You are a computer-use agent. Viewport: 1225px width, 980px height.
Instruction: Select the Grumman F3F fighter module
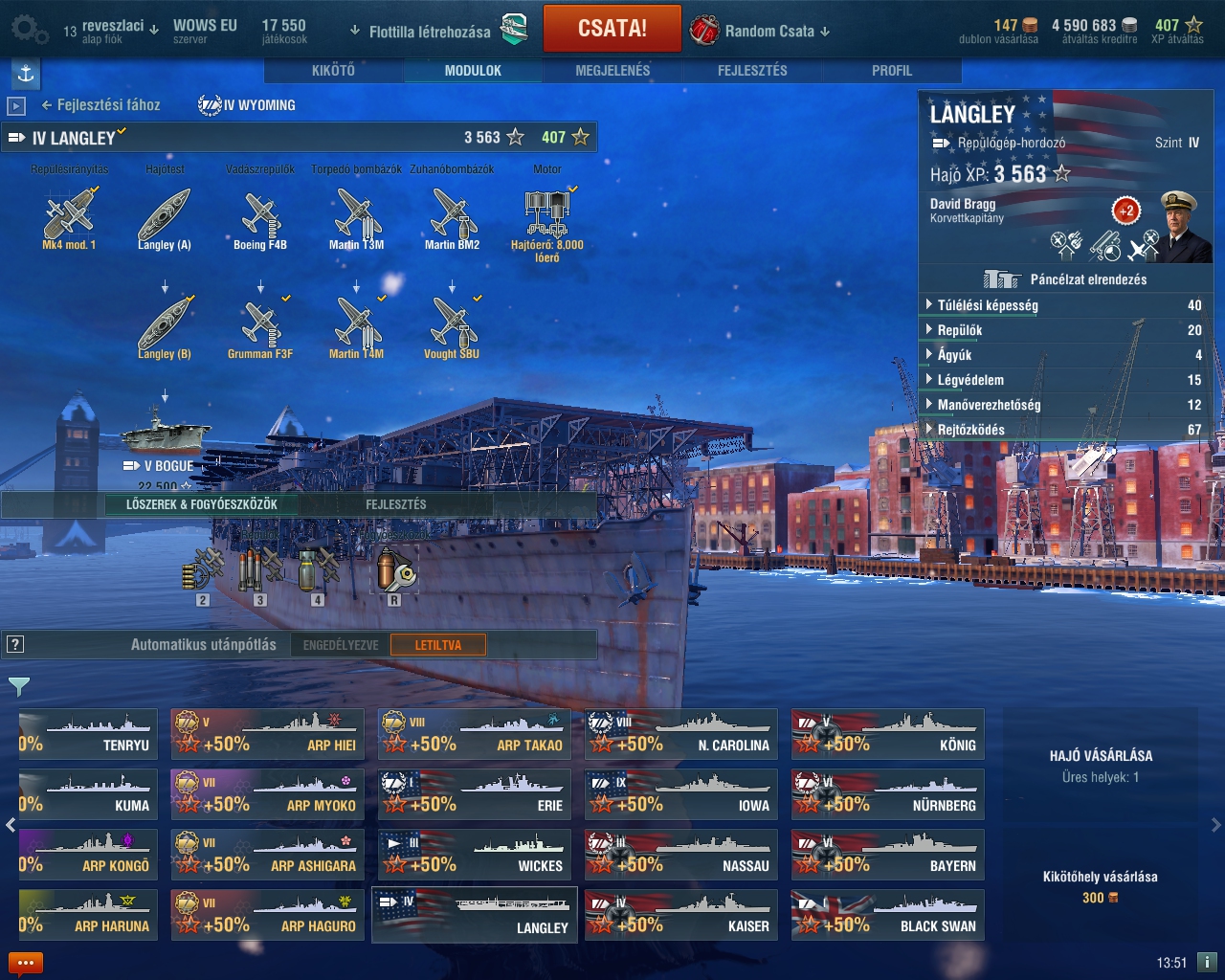coord(260,325)
